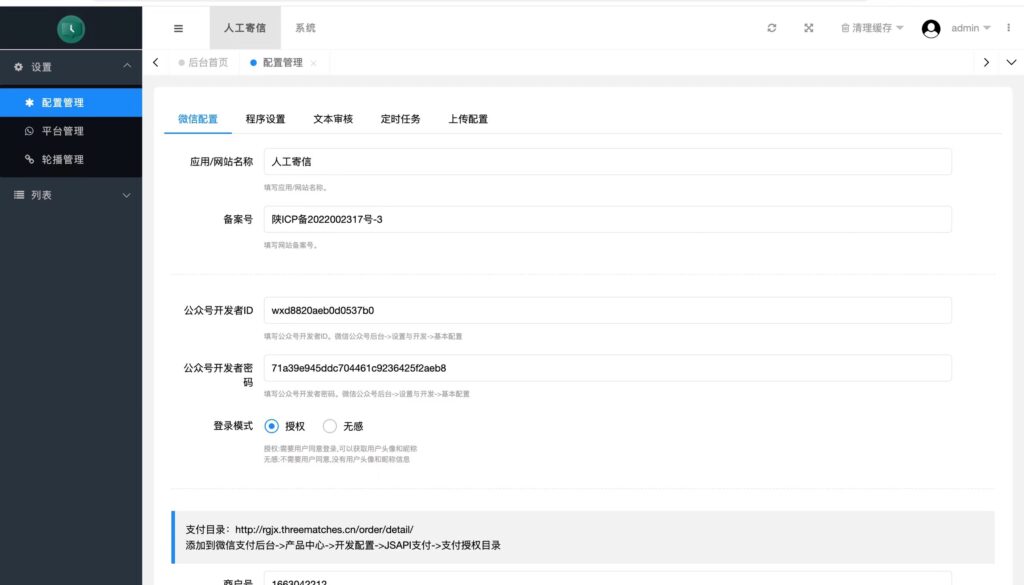
Task: Open the 定时任务 tab
Action: point(400,117)
